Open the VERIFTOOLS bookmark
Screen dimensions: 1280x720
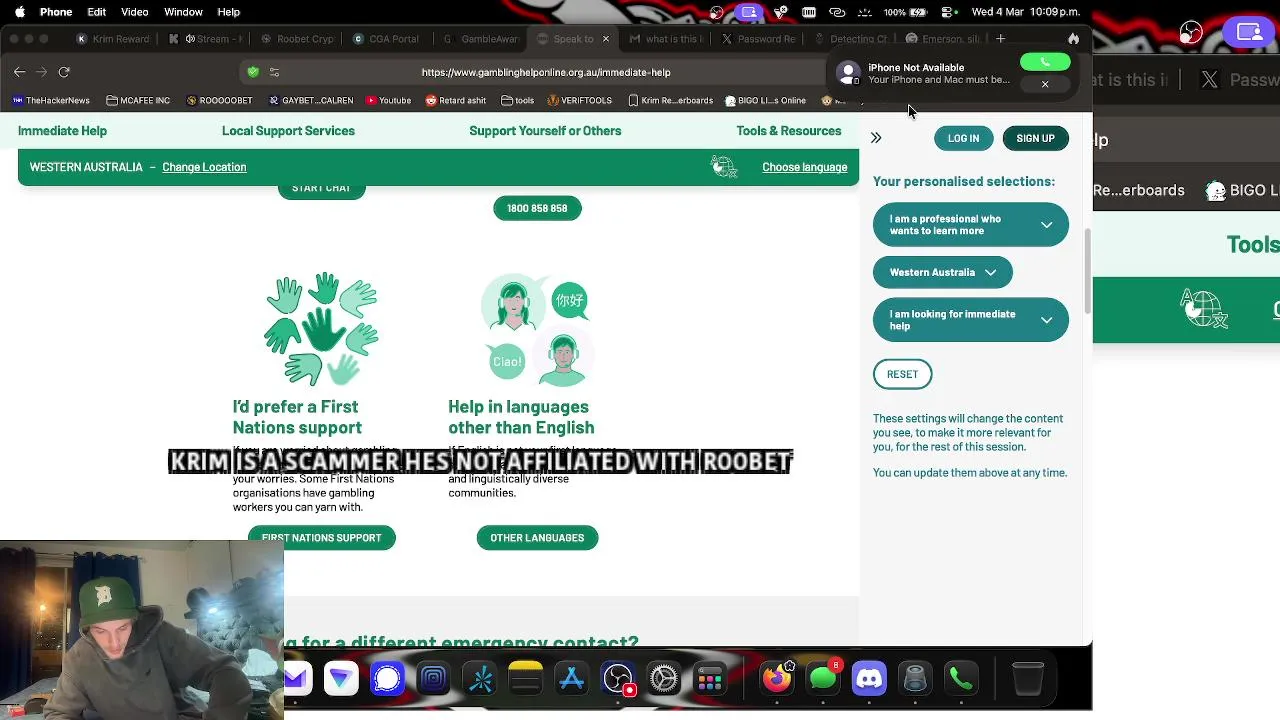[579, 101]
